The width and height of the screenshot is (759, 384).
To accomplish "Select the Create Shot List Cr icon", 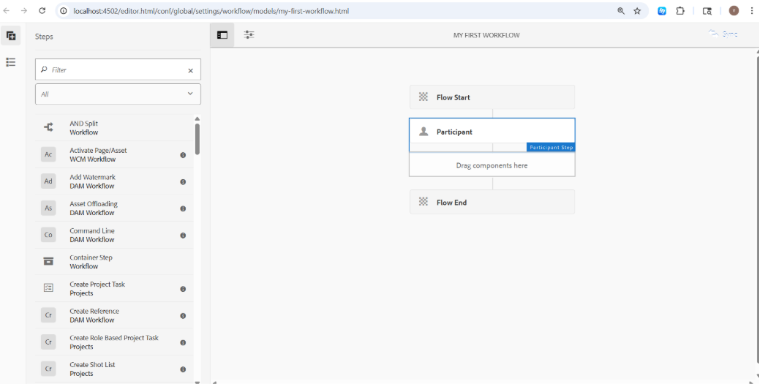I will pos(48,369).
